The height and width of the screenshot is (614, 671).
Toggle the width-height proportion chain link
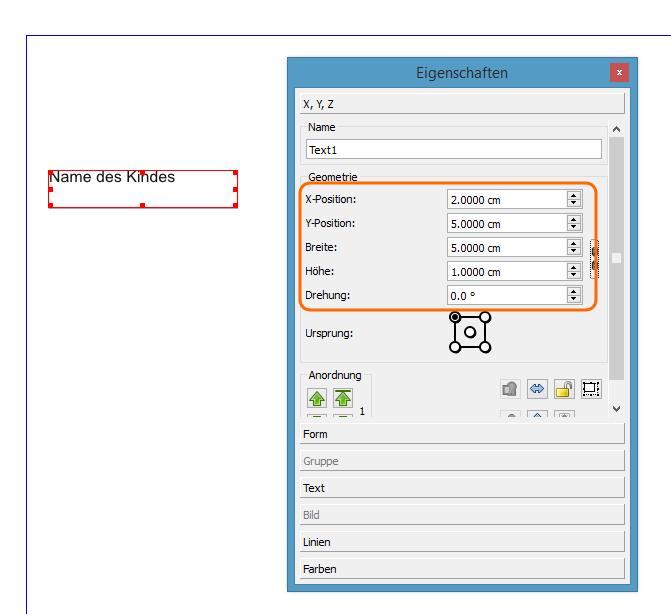(x=594, y=259)
